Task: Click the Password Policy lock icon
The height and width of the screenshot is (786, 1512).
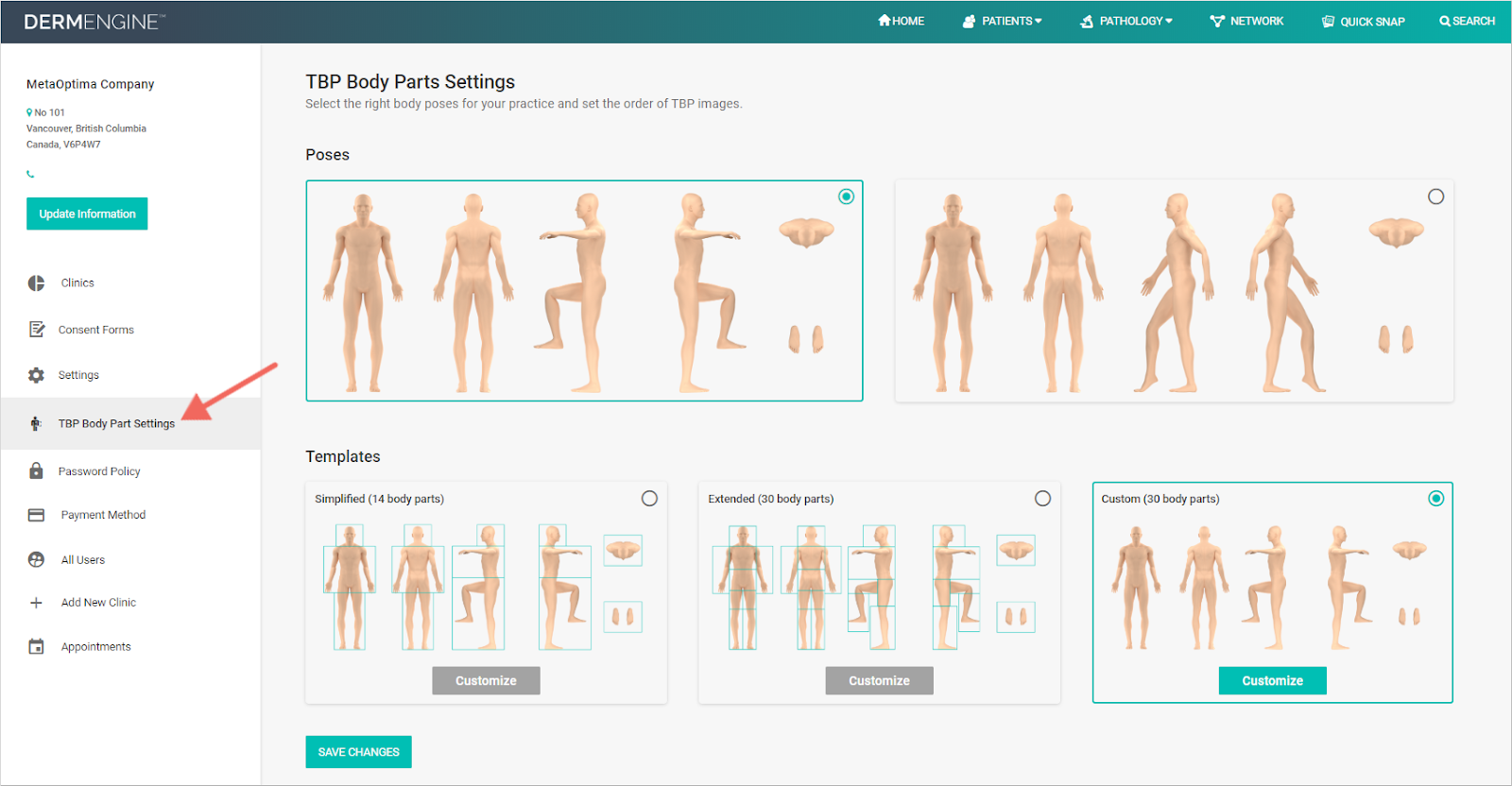Action: tap(36, 470)
